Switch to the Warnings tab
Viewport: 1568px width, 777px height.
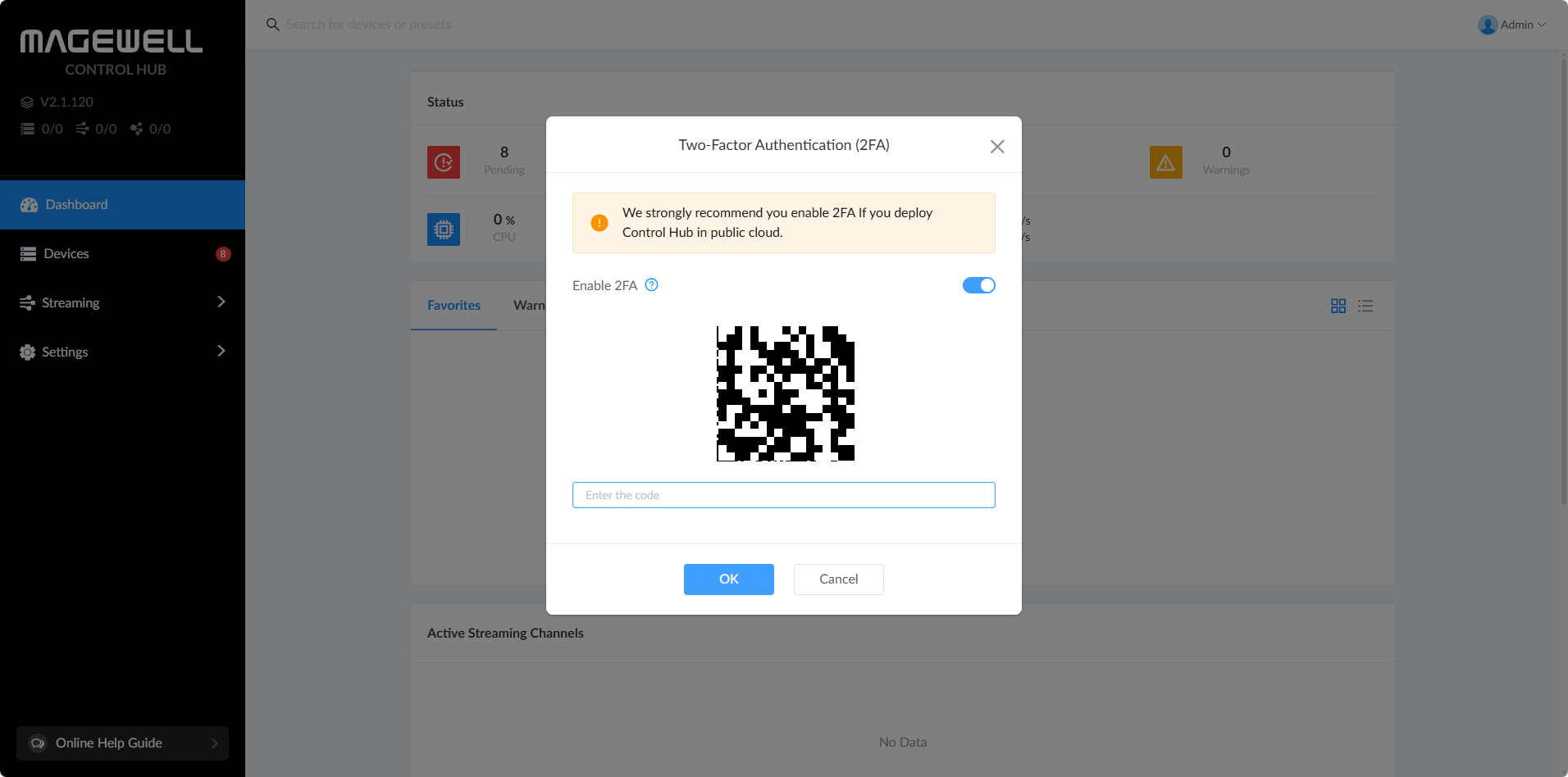click(529, 305)
